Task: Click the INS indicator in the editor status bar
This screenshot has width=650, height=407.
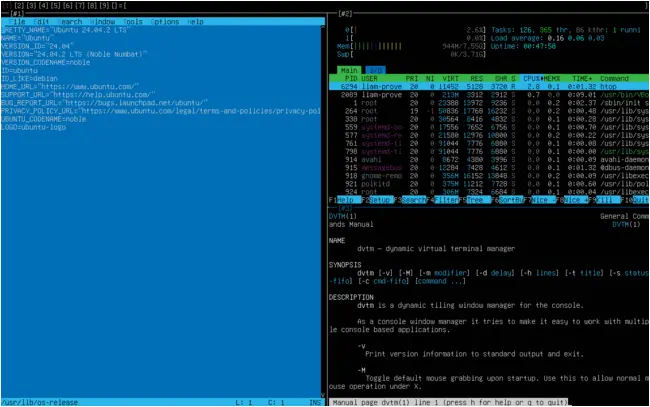Action: click(x=315, y=402)
